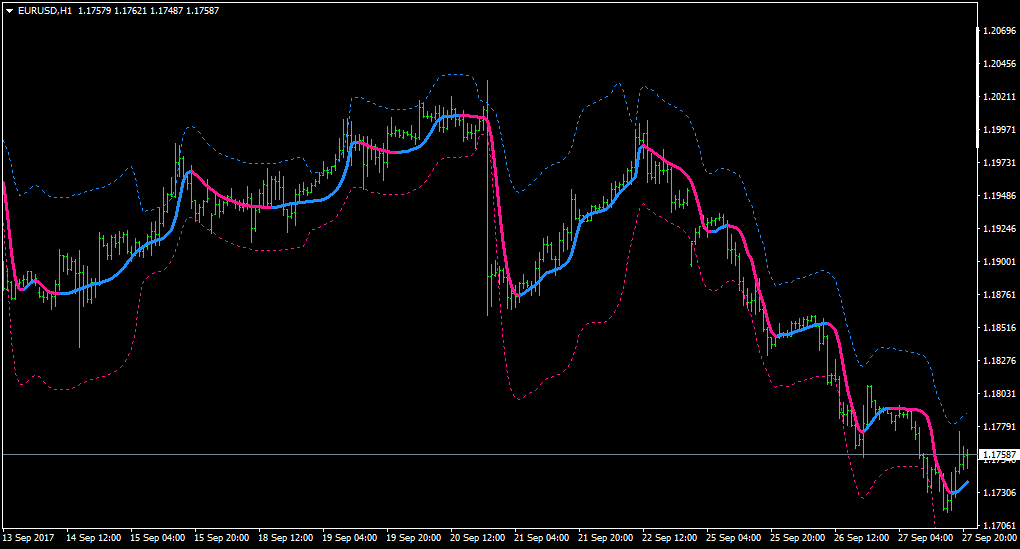Click price scale value 1.18516
Viewport: 1020px width, 549px height.
click(999, 328)
